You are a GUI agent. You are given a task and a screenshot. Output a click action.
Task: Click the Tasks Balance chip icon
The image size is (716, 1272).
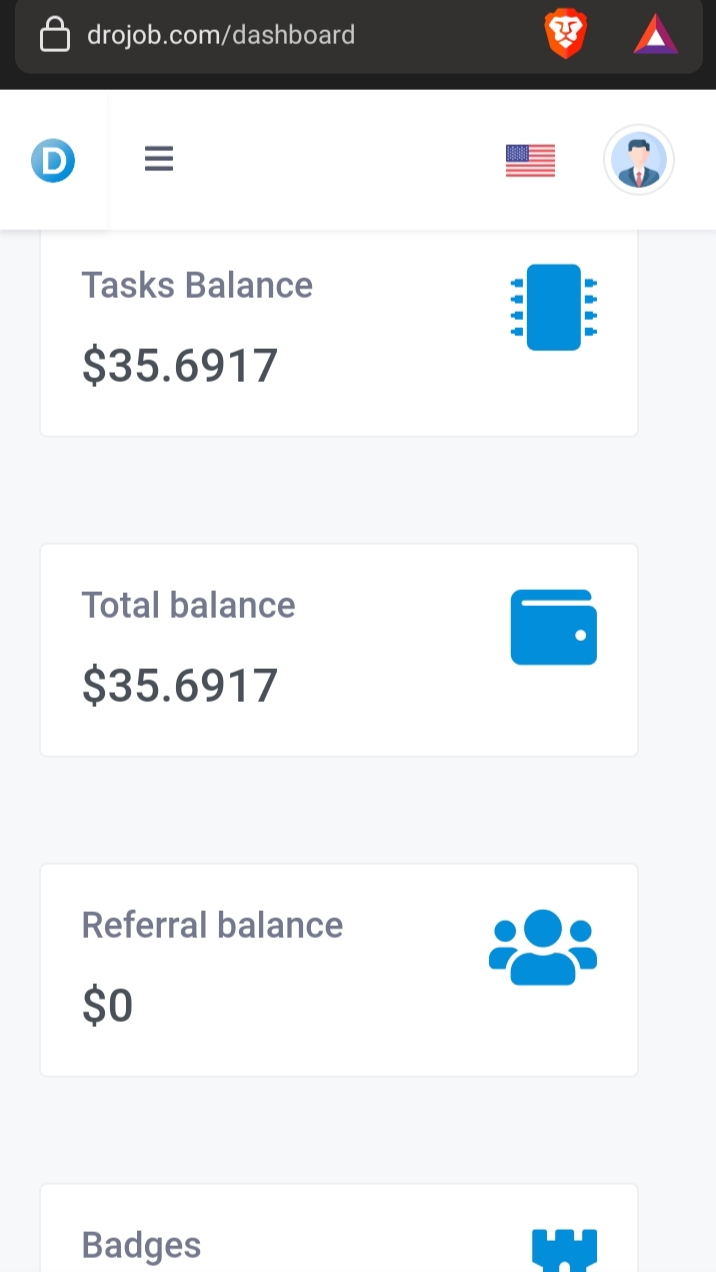point(553,307)
